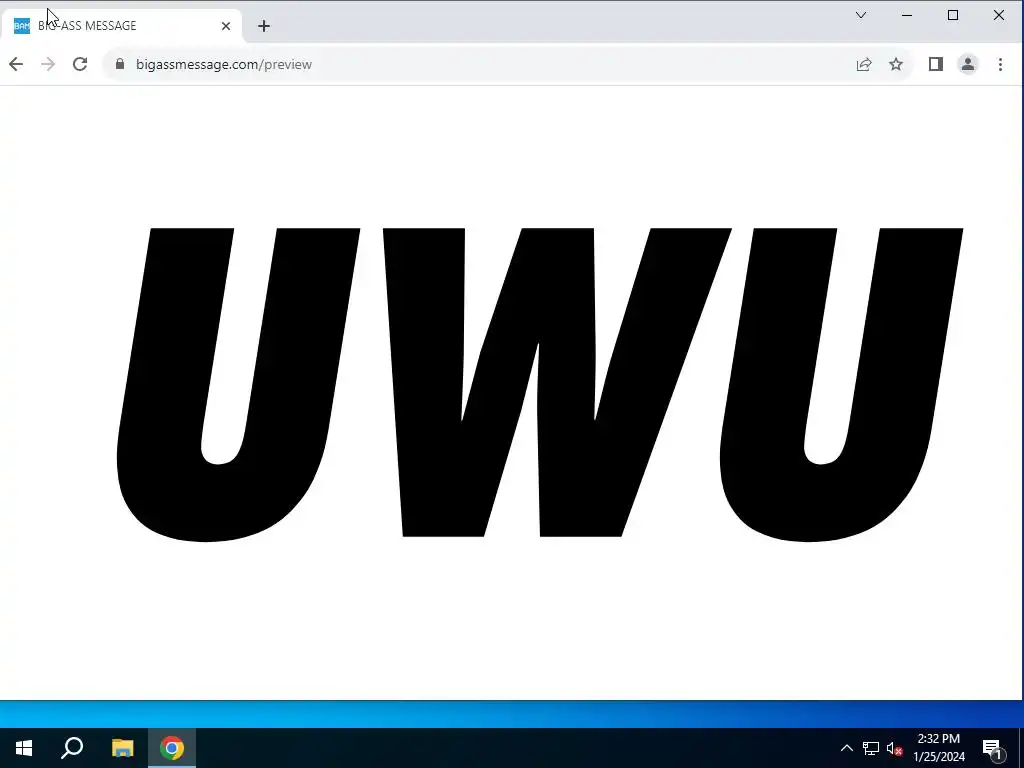Open the notification center icon
Screen dimensions: 1024x768
tap(993, 748)
